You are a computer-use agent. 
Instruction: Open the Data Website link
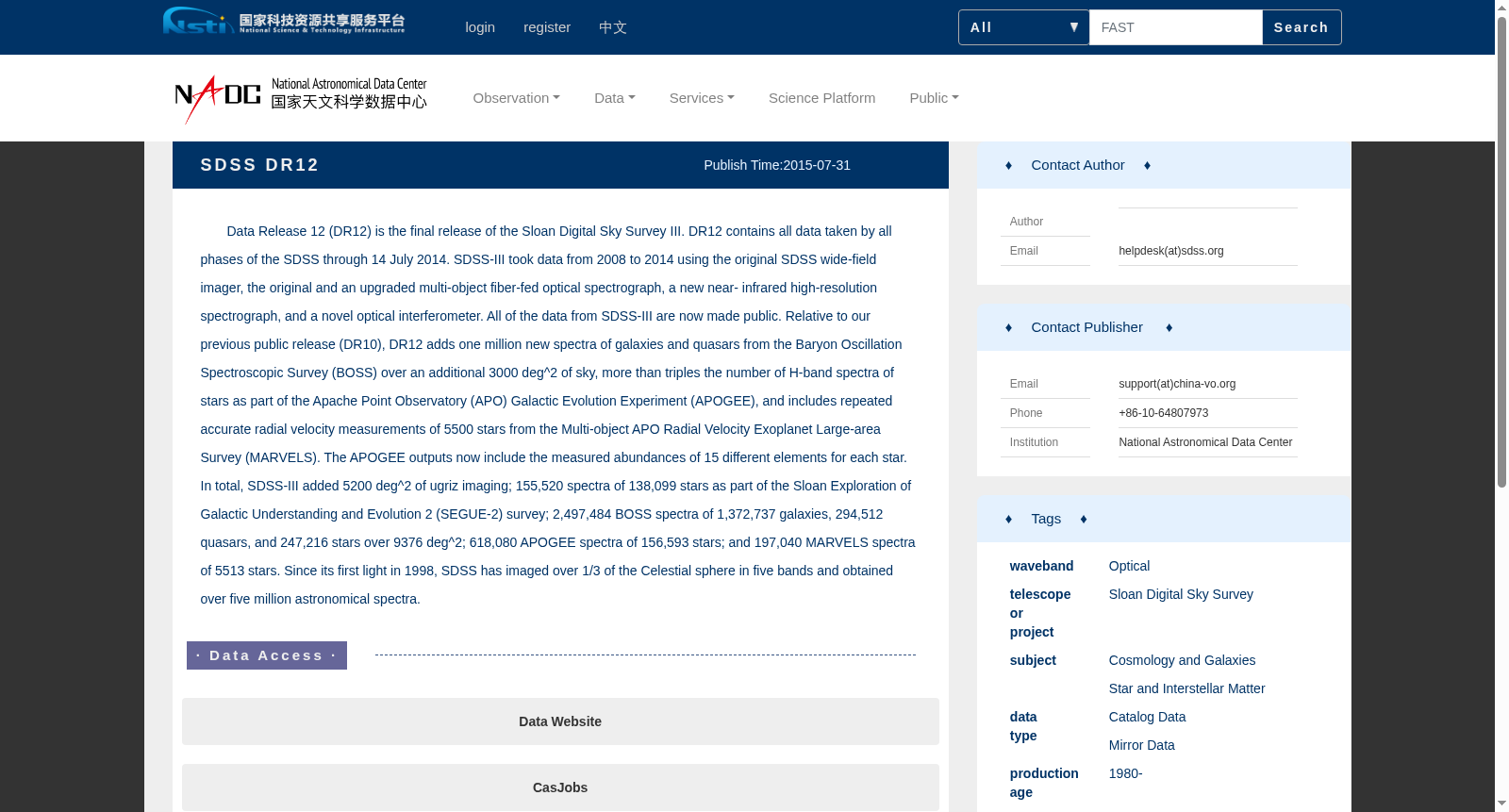[560, 721]
